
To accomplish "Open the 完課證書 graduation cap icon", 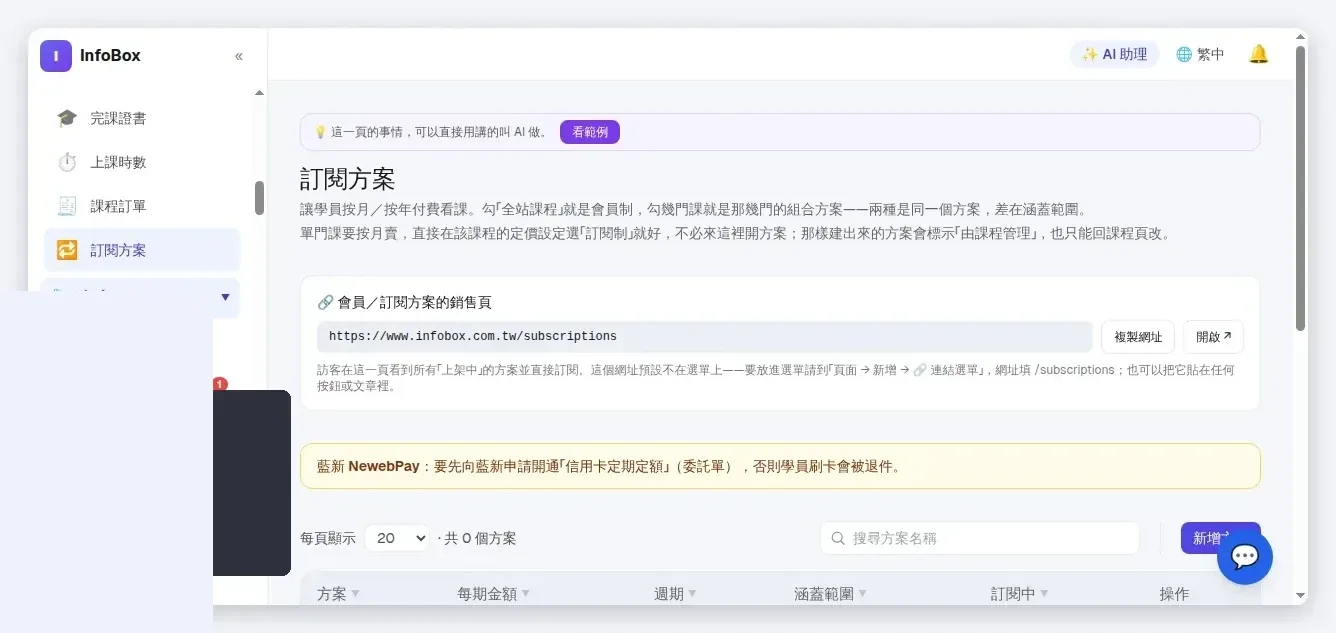I will (67, 118).
